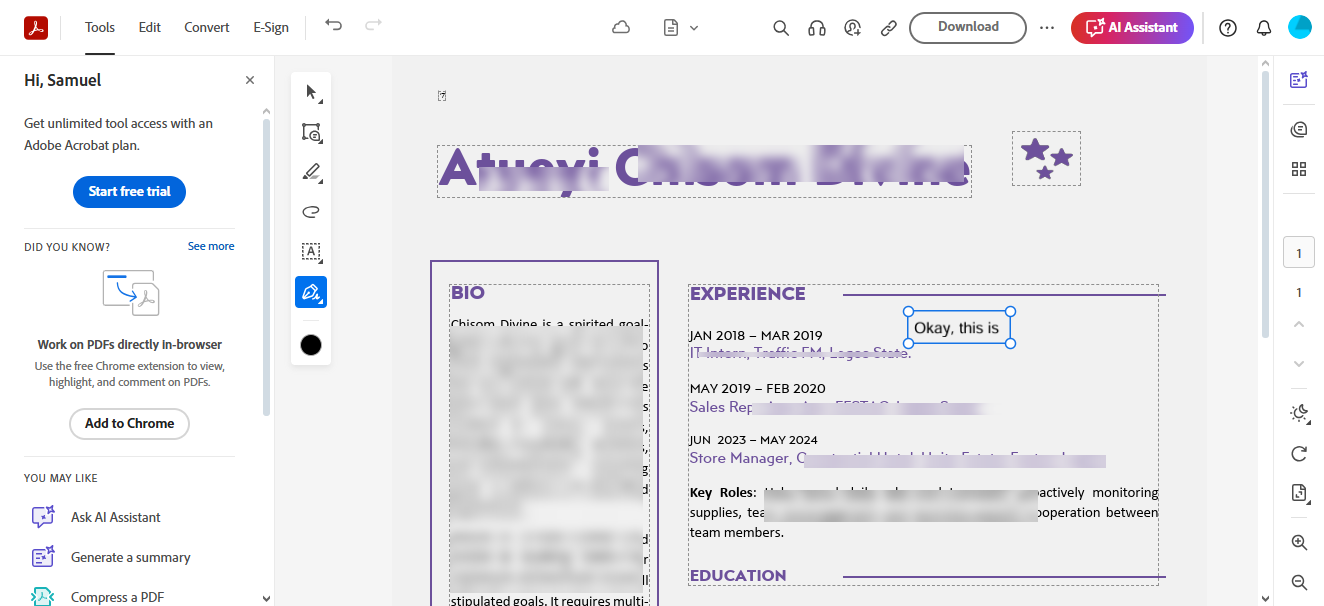Expand the document view options dropdown
Screen dimensions: 1324x606
tap(681, 28)
